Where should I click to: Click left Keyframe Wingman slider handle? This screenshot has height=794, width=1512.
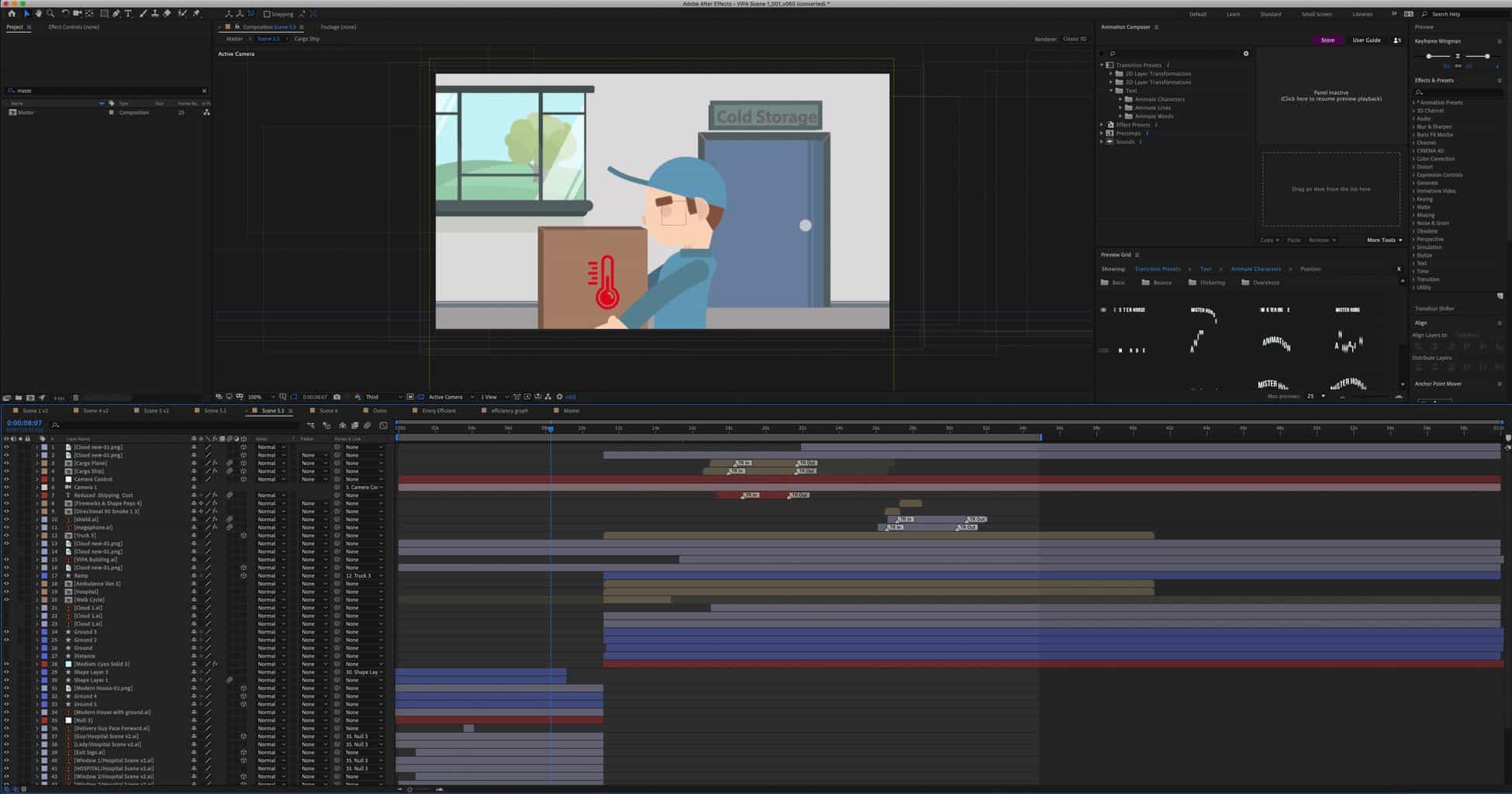coord(1428,57)
